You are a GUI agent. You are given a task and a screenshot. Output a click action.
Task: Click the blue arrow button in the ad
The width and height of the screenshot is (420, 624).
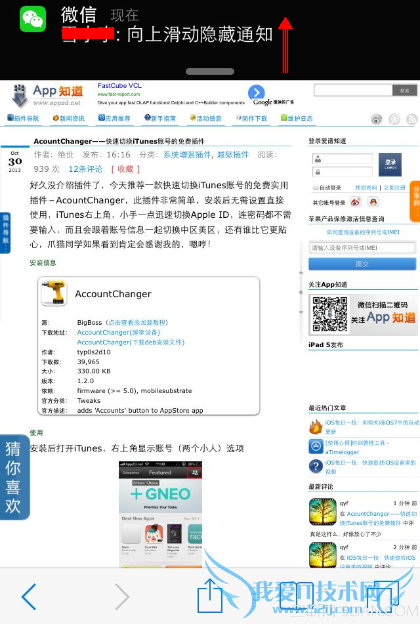(256, 93)
